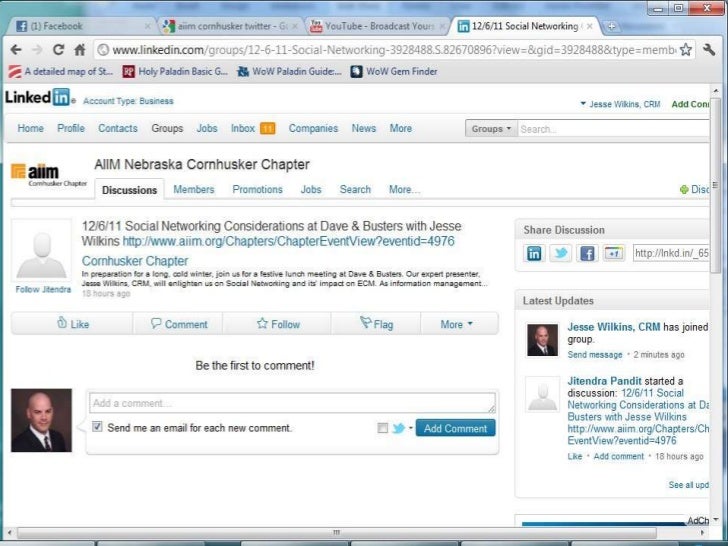Click the LinkedIn logo
Viewport: 728px width, 546px height.
click(38, 97)
